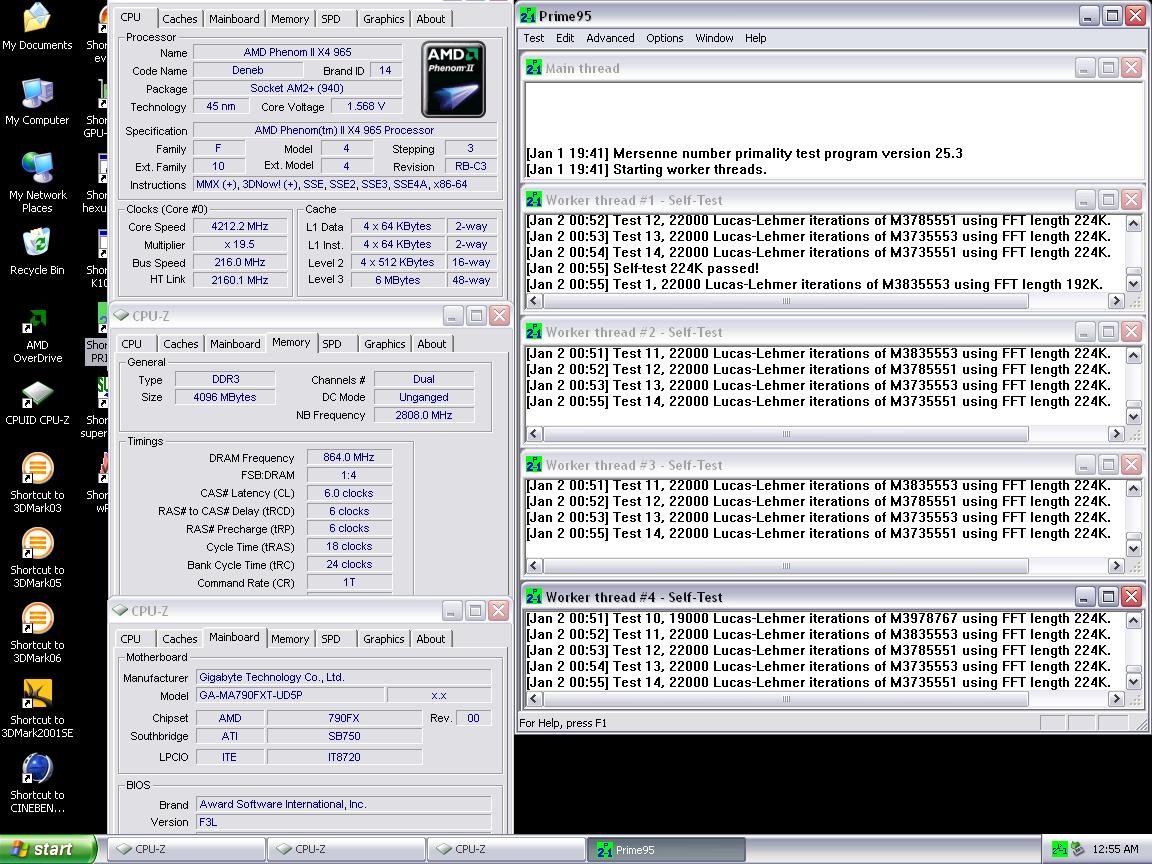Image resolution: width=1152 pixels, height=864 pixels.
Task: Switch to Caches tab in top CPU-Z
Action: pos(180,19)
